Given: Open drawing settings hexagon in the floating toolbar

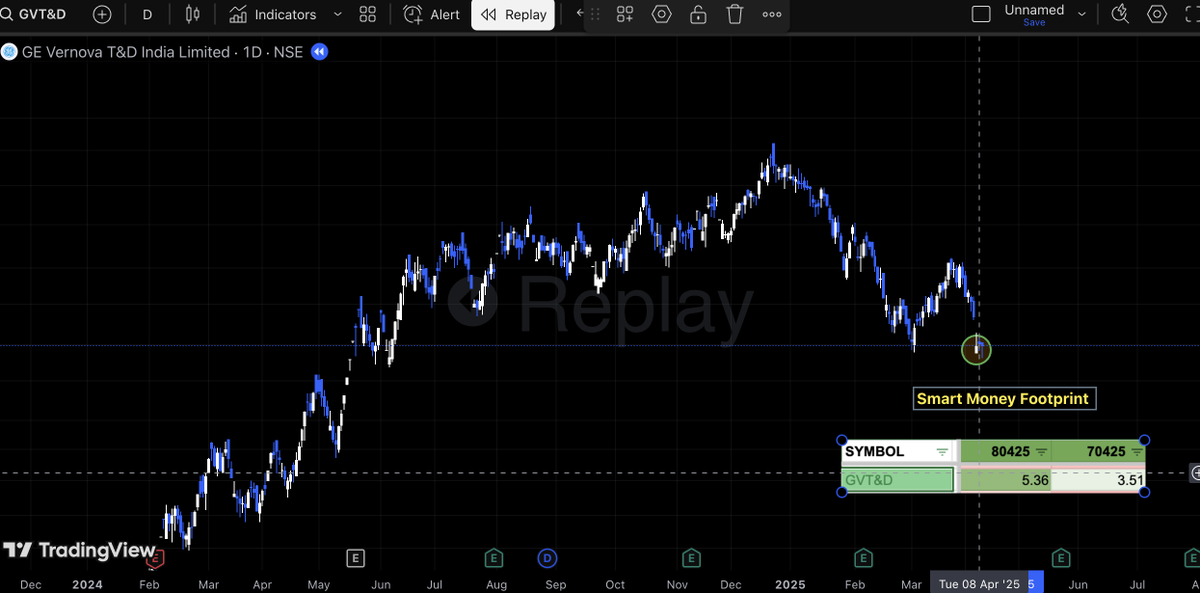Looking at the screenshot, I should [662, 14].
